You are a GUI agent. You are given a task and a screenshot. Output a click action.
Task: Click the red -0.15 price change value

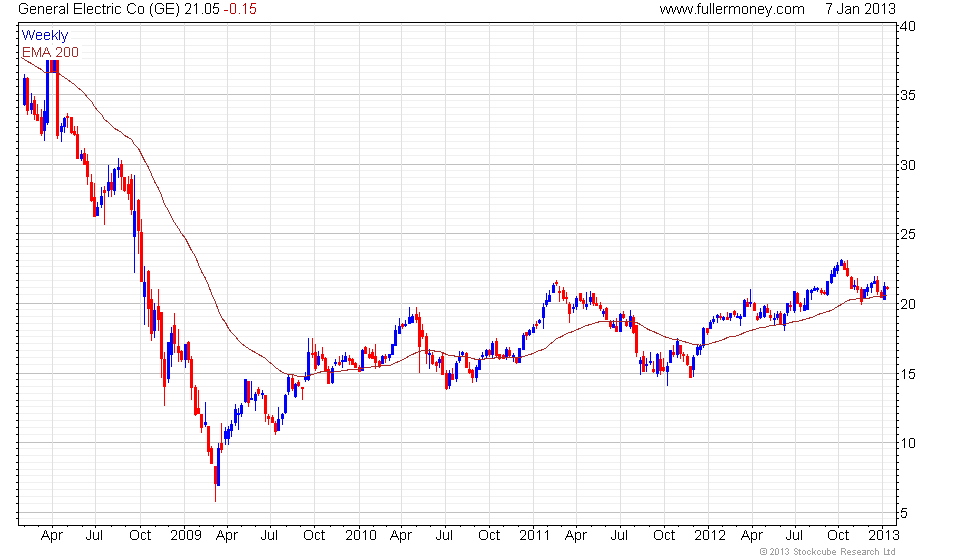[x=240, y=9]
